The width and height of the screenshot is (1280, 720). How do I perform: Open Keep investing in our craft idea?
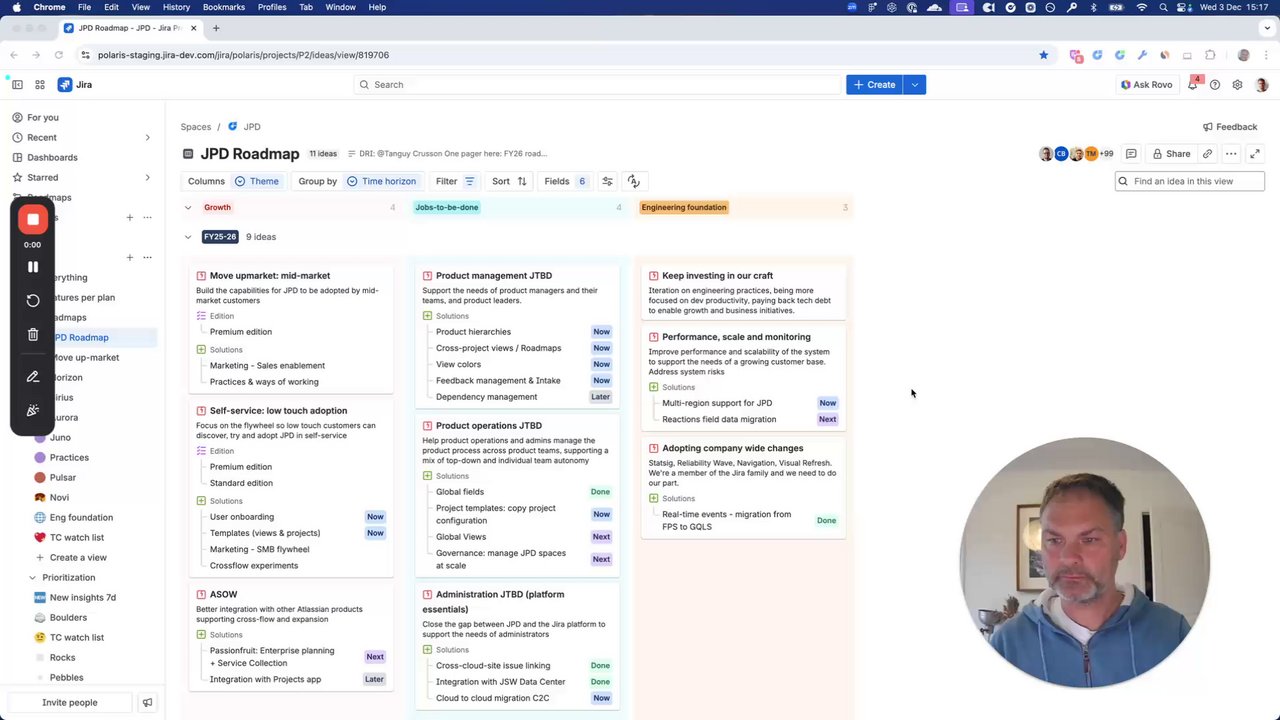pos(717,276)
